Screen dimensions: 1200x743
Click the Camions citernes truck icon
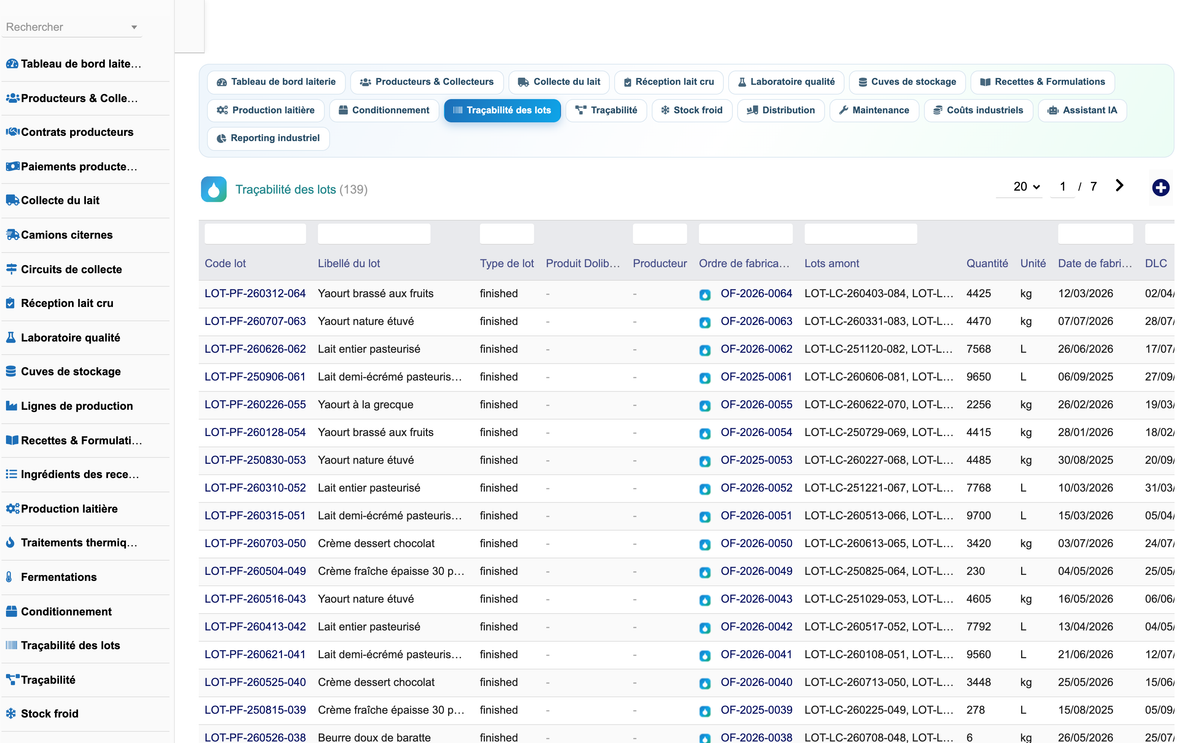point(12,235)
